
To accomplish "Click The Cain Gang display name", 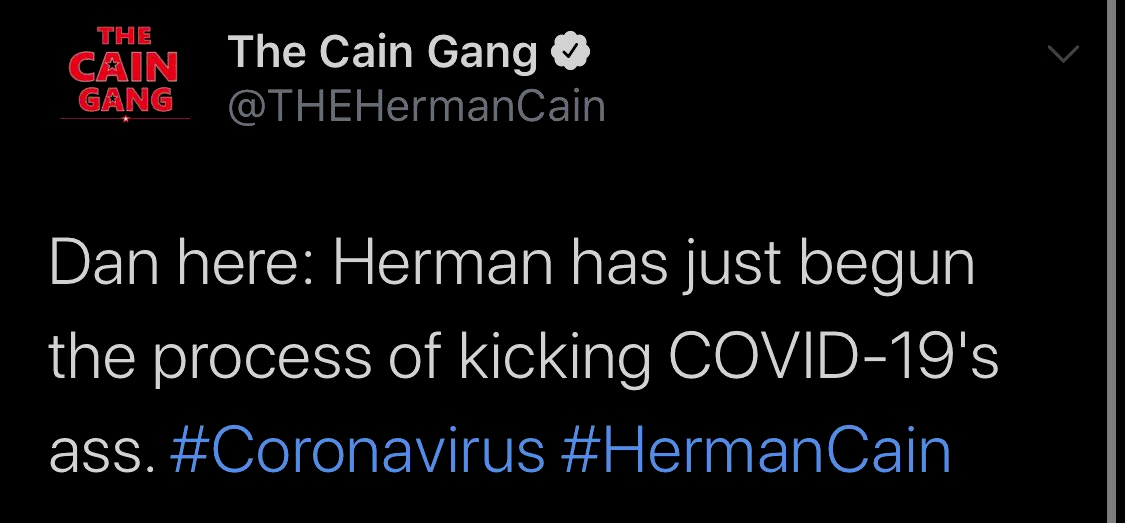I will (382, 52).
